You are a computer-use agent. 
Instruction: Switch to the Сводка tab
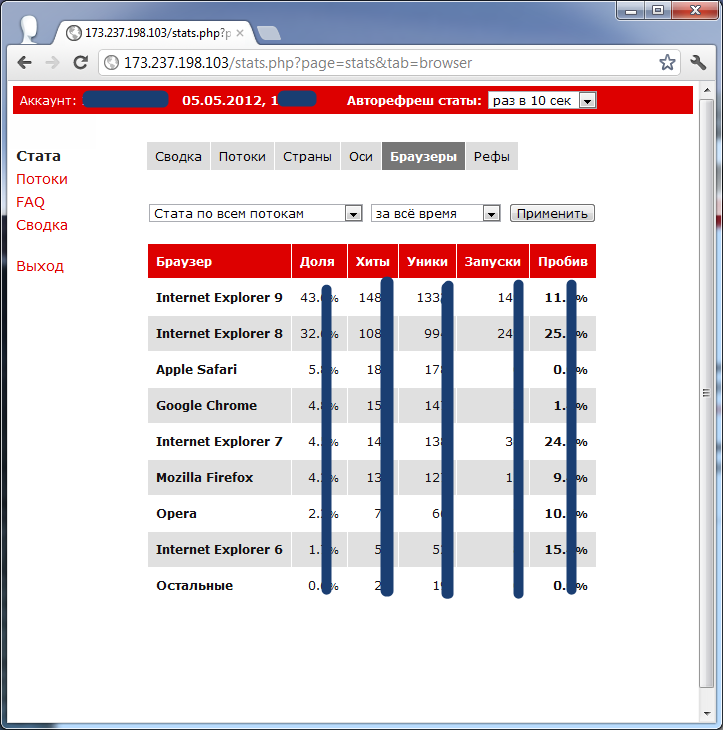(178, 156)
